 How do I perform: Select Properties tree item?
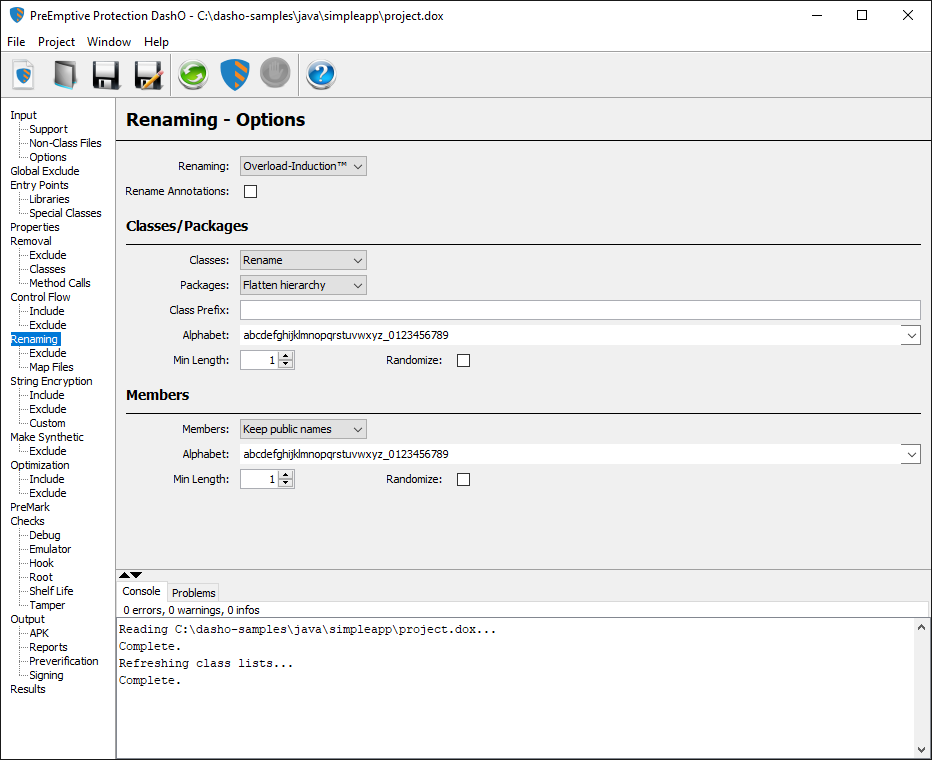click(34, 227)
